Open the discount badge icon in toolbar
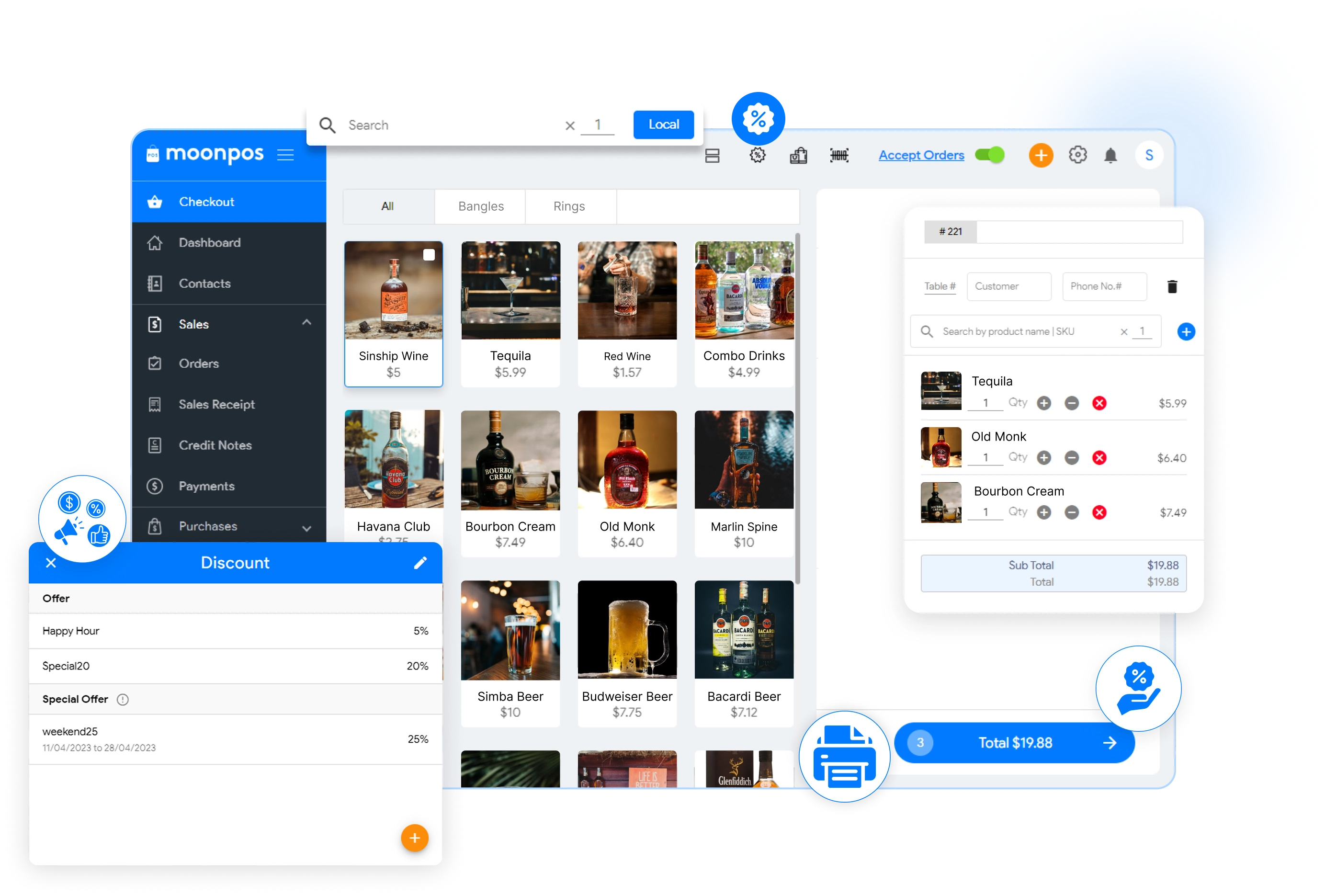The width and height of the screenshot is (1325, 896). click(x=758, y=155)
